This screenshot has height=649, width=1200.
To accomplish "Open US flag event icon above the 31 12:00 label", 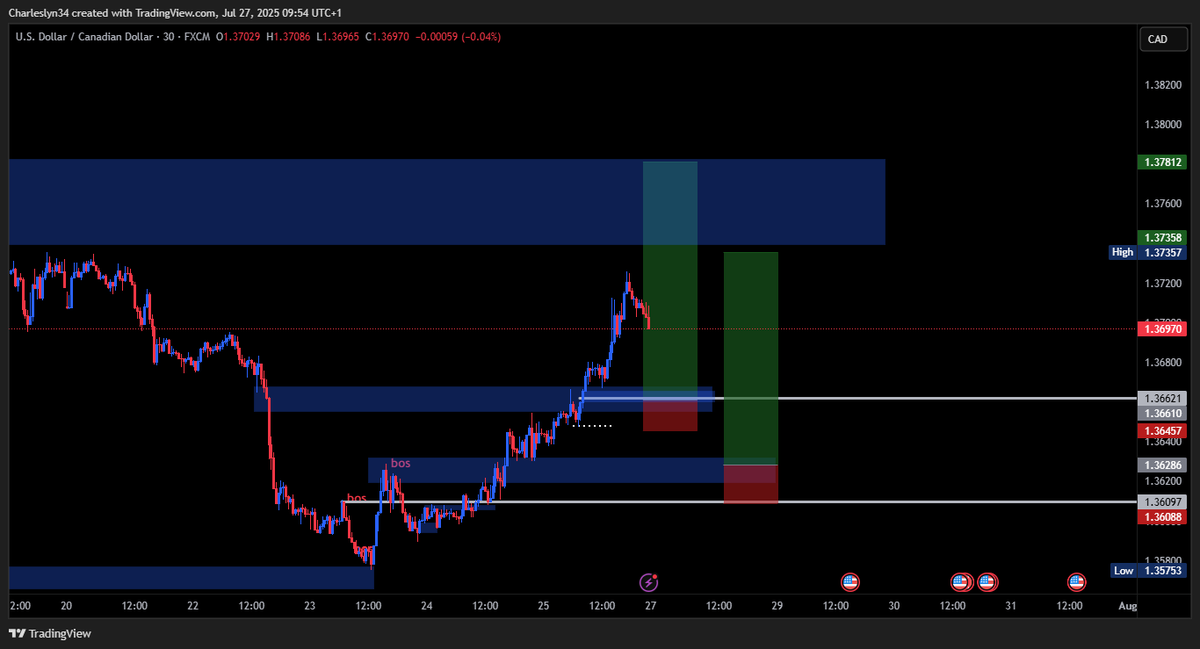I will (x=1076, y=581).
